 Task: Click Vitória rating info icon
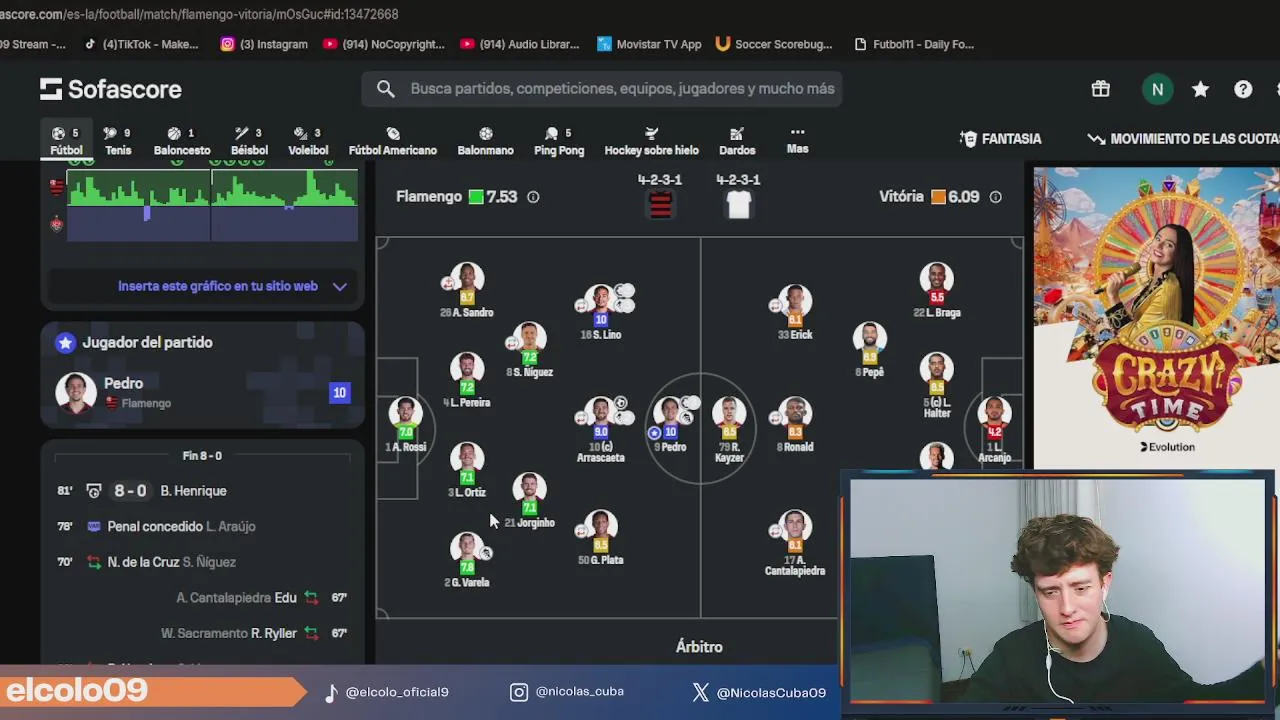[x=995, y=197]
